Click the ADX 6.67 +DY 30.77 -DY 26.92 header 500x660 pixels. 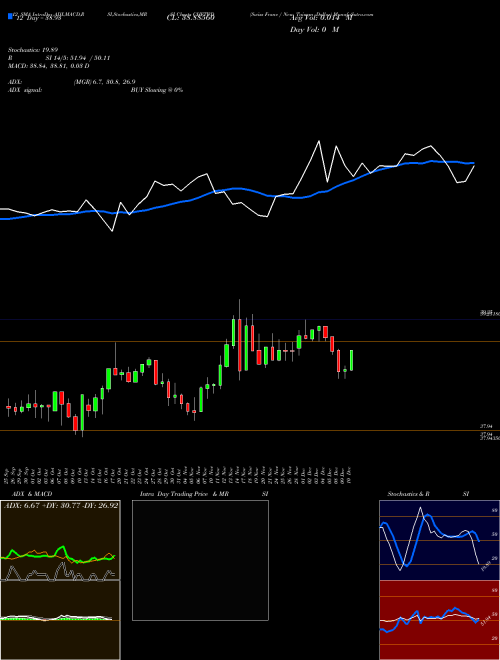point(61,505)
